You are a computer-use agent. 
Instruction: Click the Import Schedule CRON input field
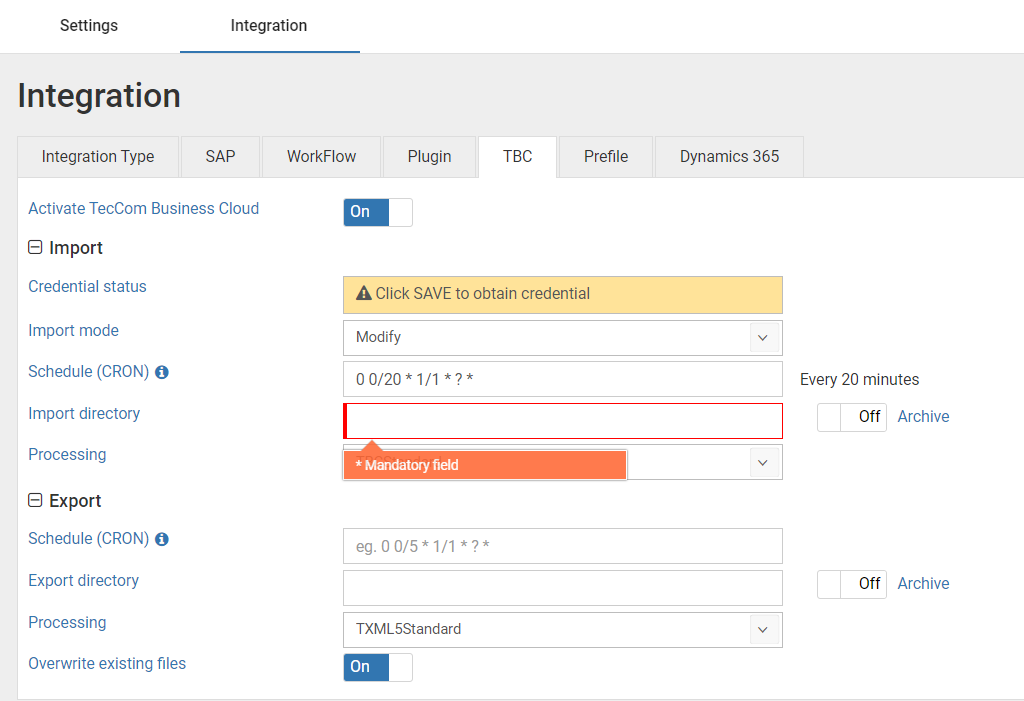coord(562,379)
